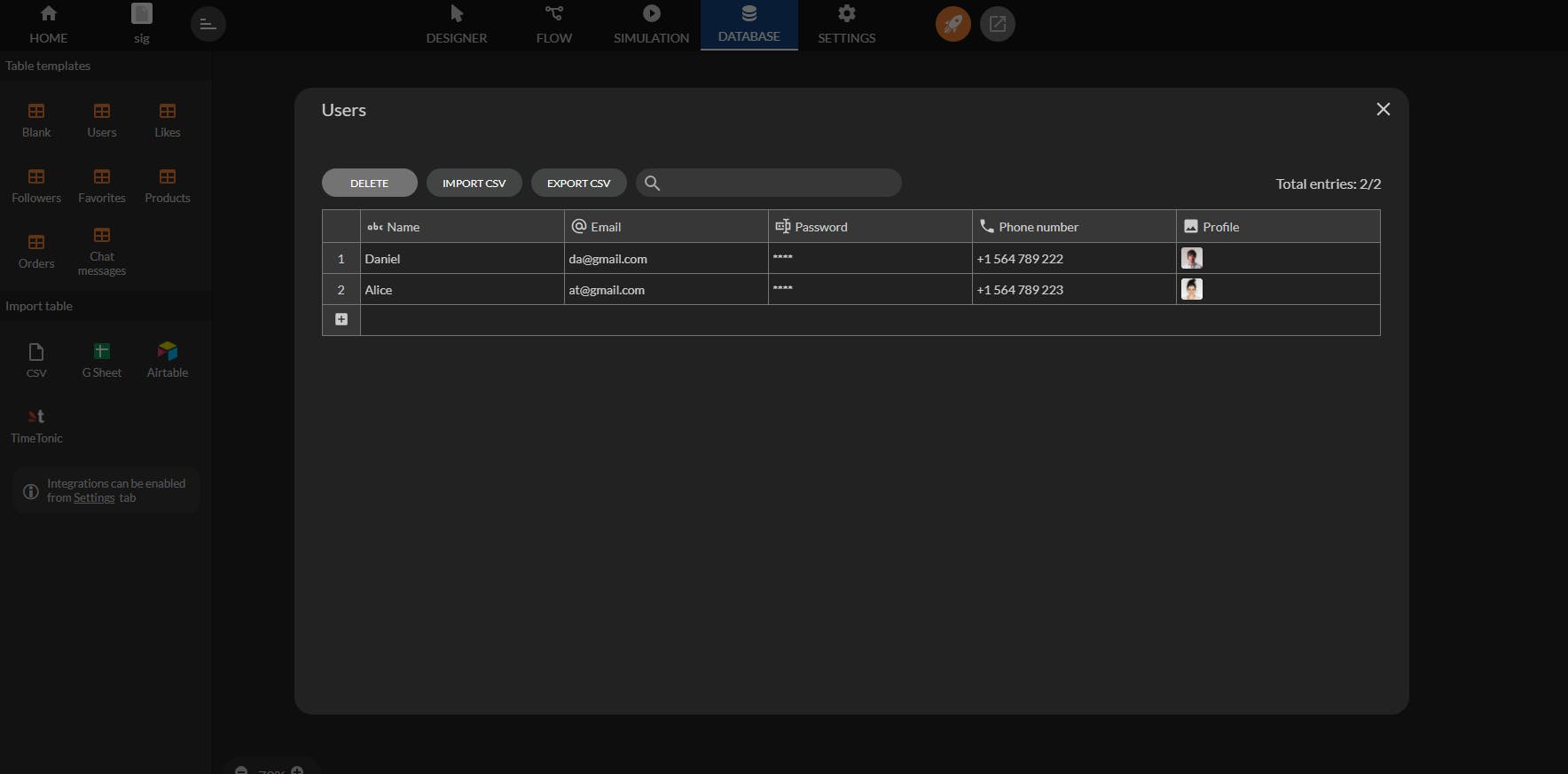Toggle the sidebar menu round button
1568x774 pixels.
pyautogui.click(x=208, y=24)
